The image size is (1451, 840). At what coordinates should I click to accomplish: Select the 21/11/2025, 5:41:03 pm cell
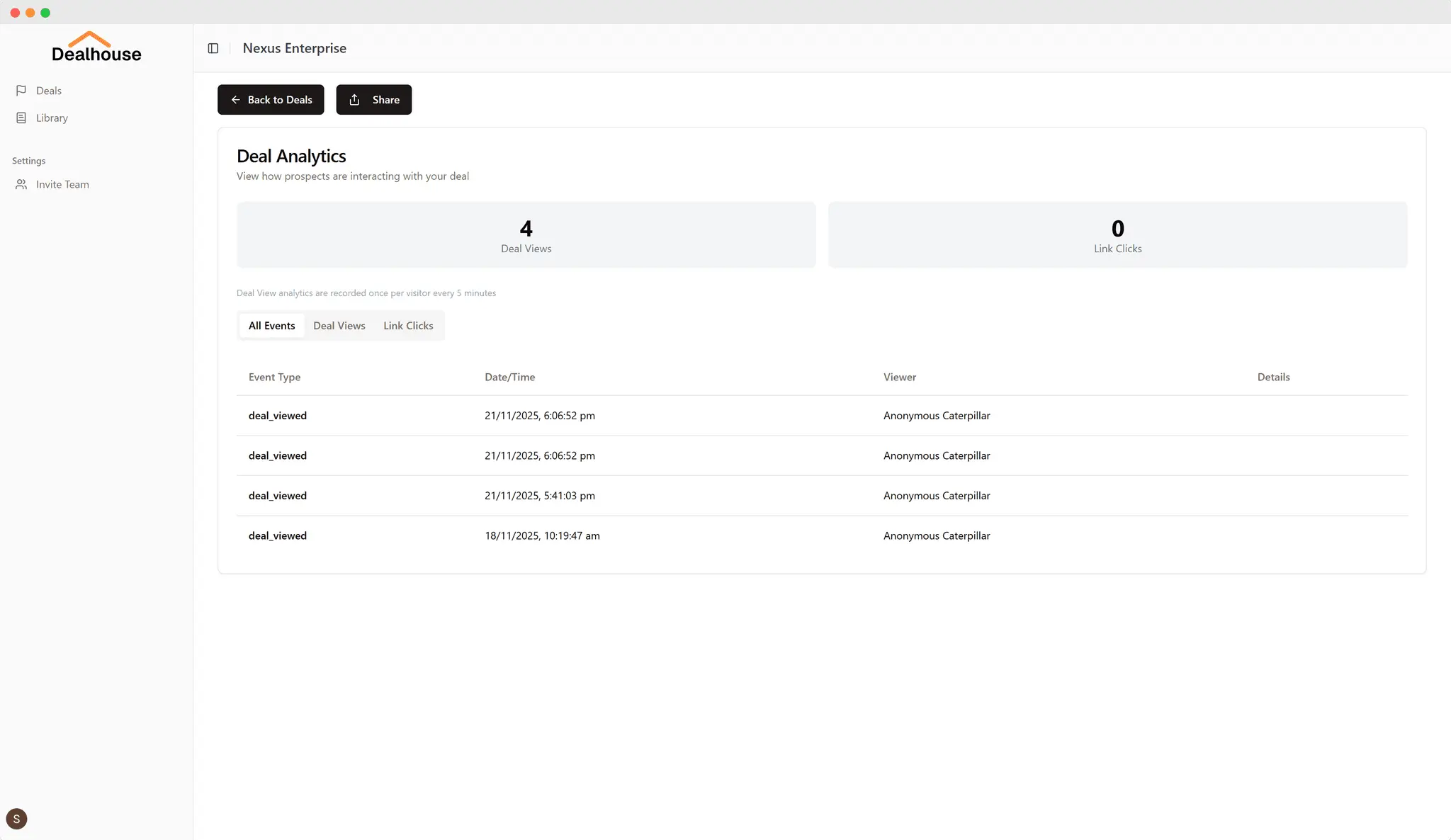click(540, 496)
